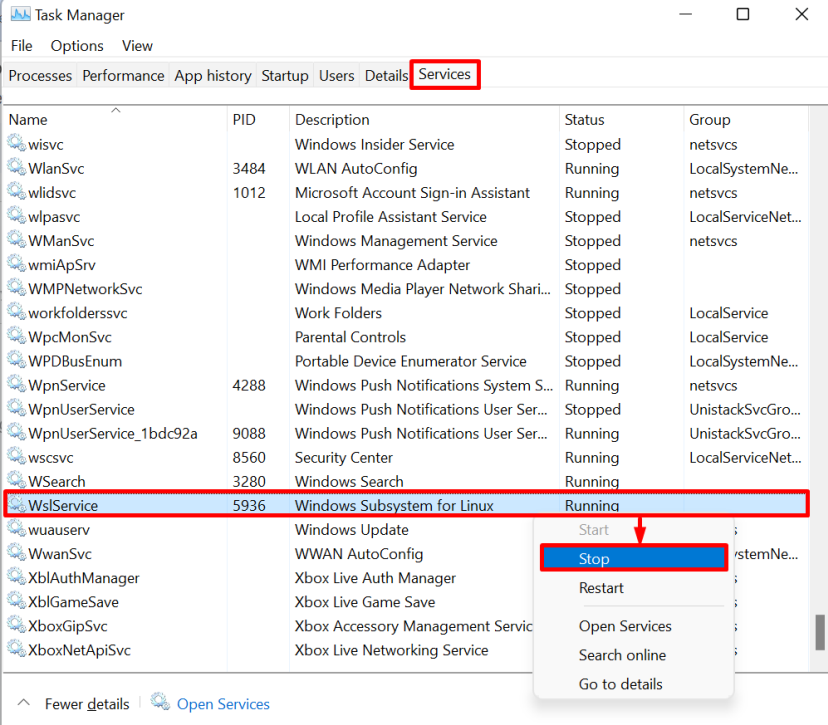Click the Open Services link at bottom
The width and height of the screenshot is (828, 725).
pos(223,704)
